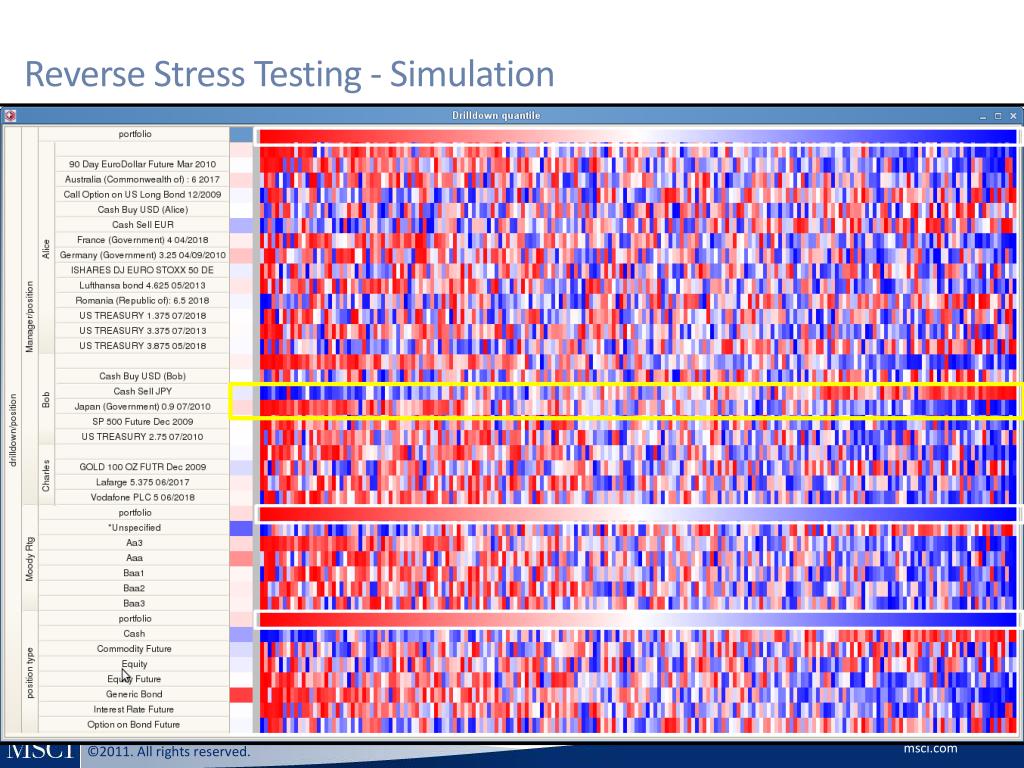Select the portfolio label under position type
Image resolution: width=1024 pixels, height=768 pixels.
click(x=135, y=618)
